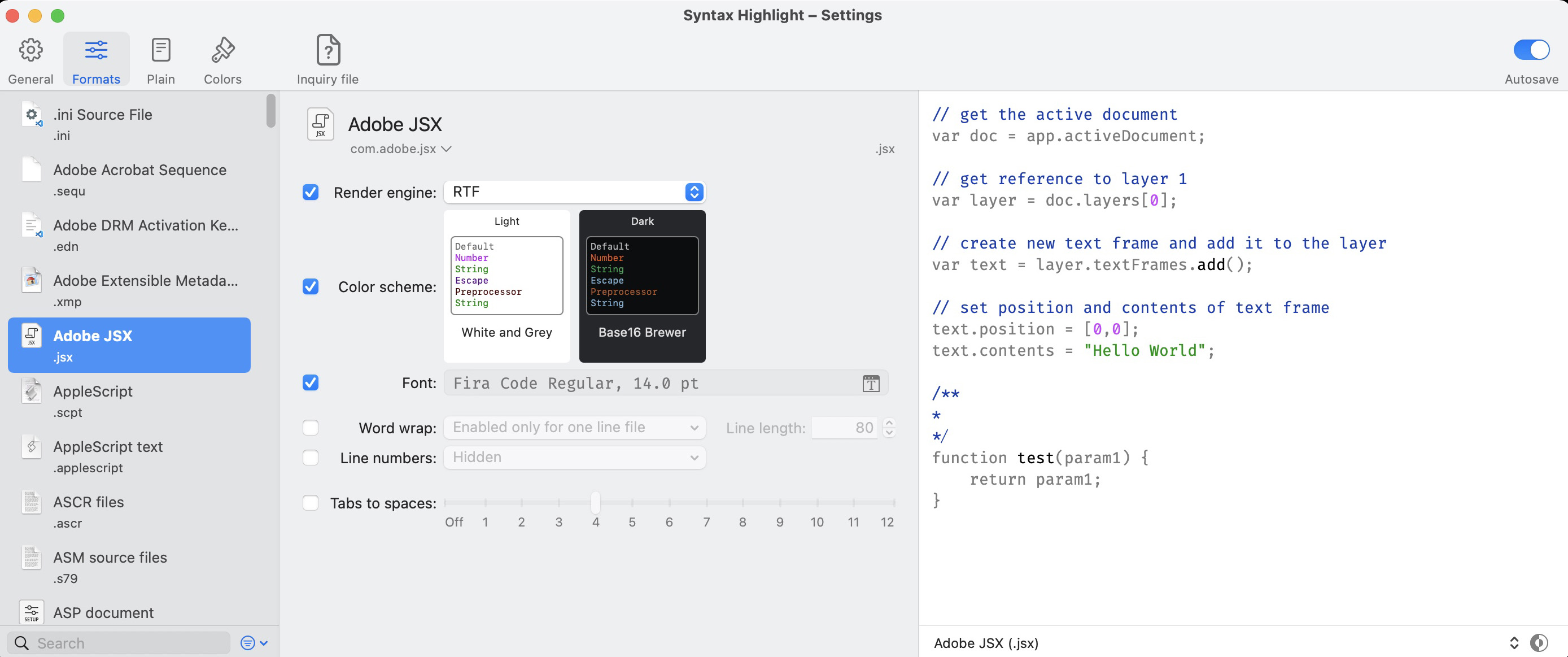This screenshot has width=1568, height=657.
Task: Select the ASCR files list row
Action: (x=129, y=511)
